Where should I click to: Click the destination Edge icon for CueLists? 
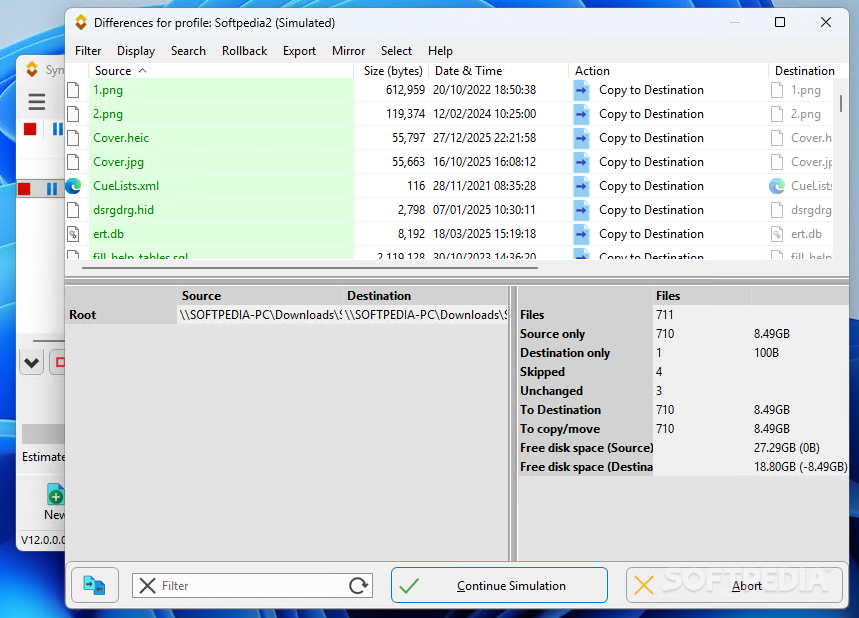(x=777, y=186)
